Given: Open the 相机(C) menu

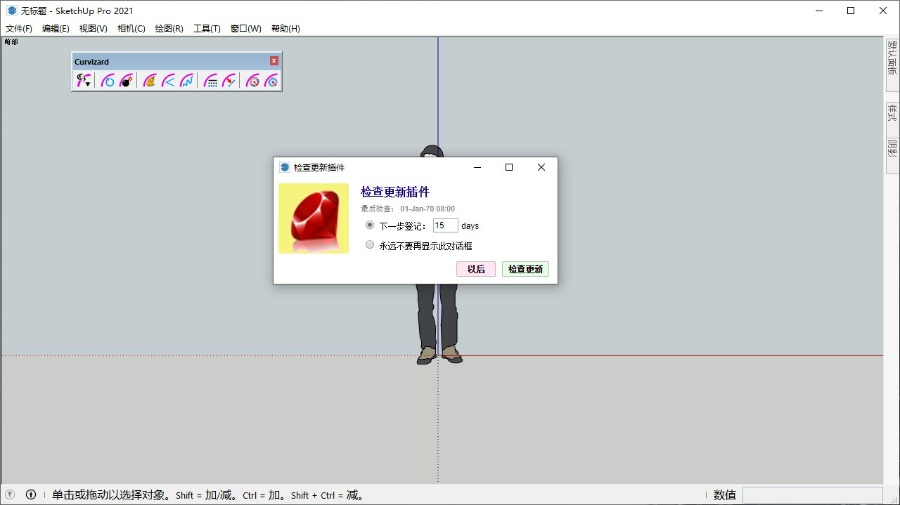Looking at the screenshot, I should tap(131, 28).
